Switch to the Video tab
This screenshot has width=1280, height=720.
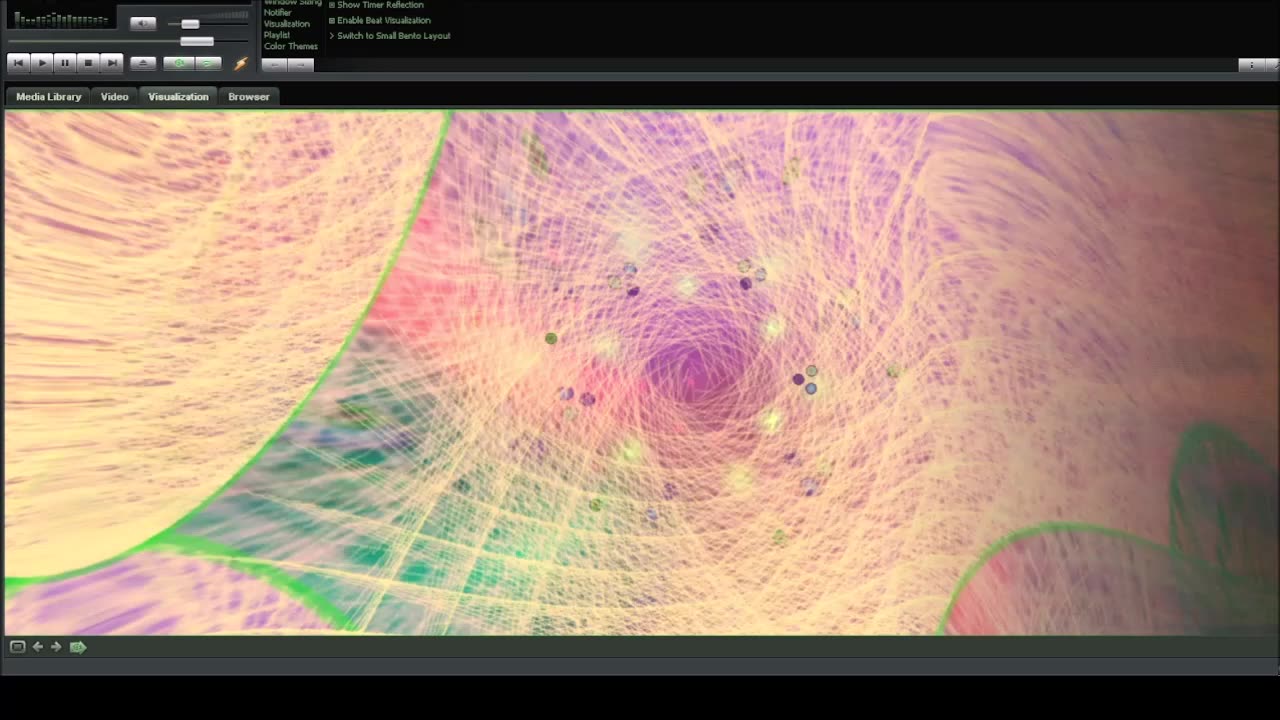click(x=114, y=97)
